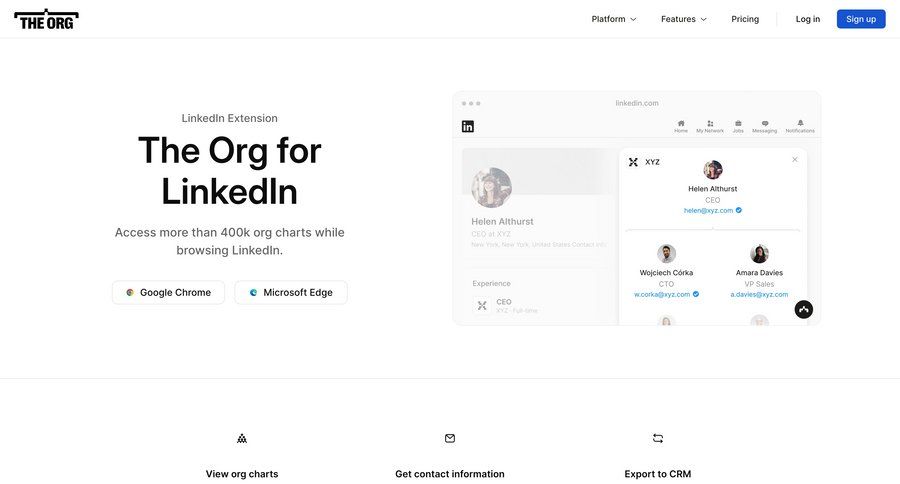
Task: Click the LinkedIn logo in the preview
Action: point(468,126)
